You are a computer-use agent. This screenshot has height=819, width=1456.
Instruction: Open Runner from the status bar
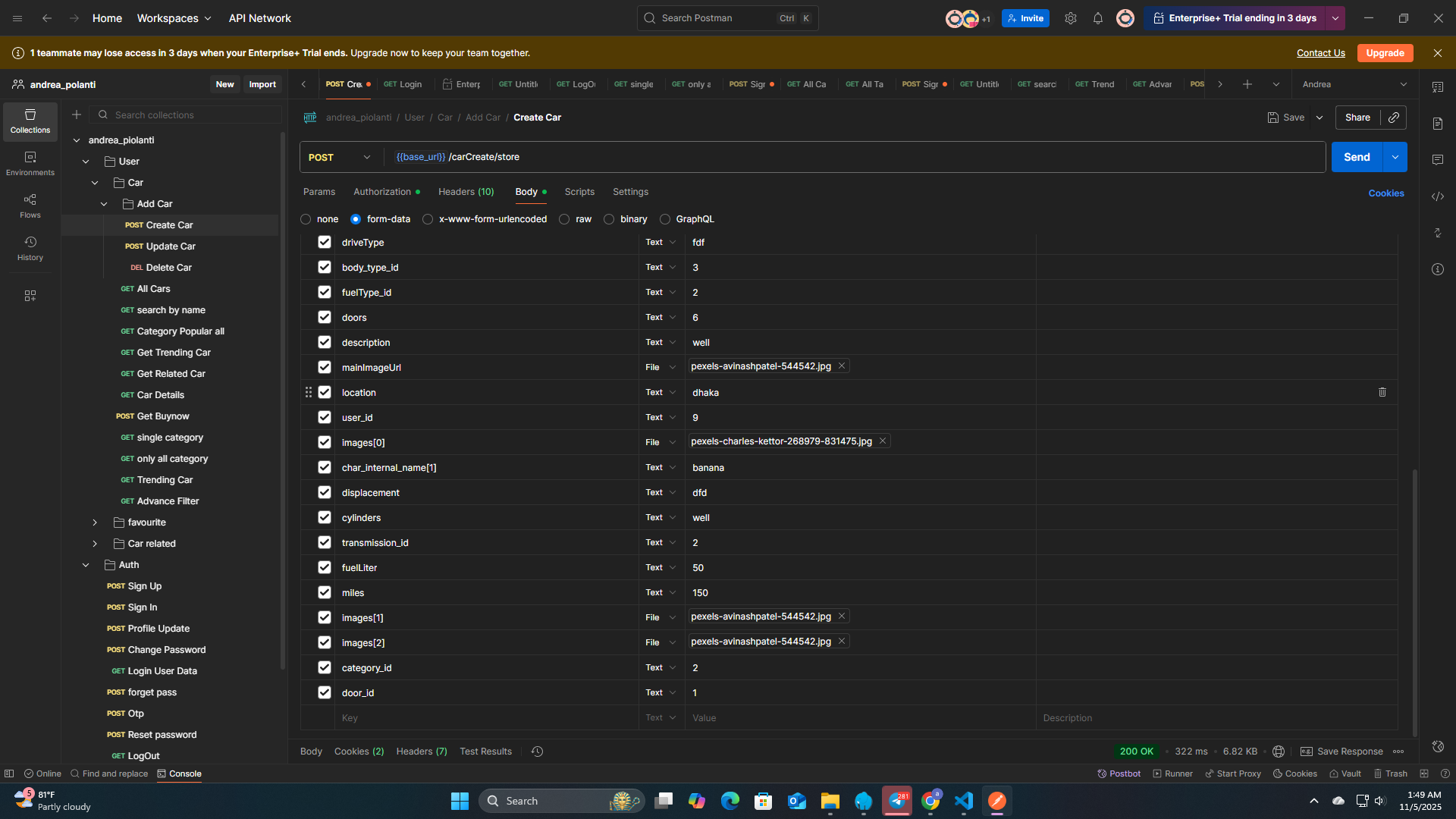1172,773
